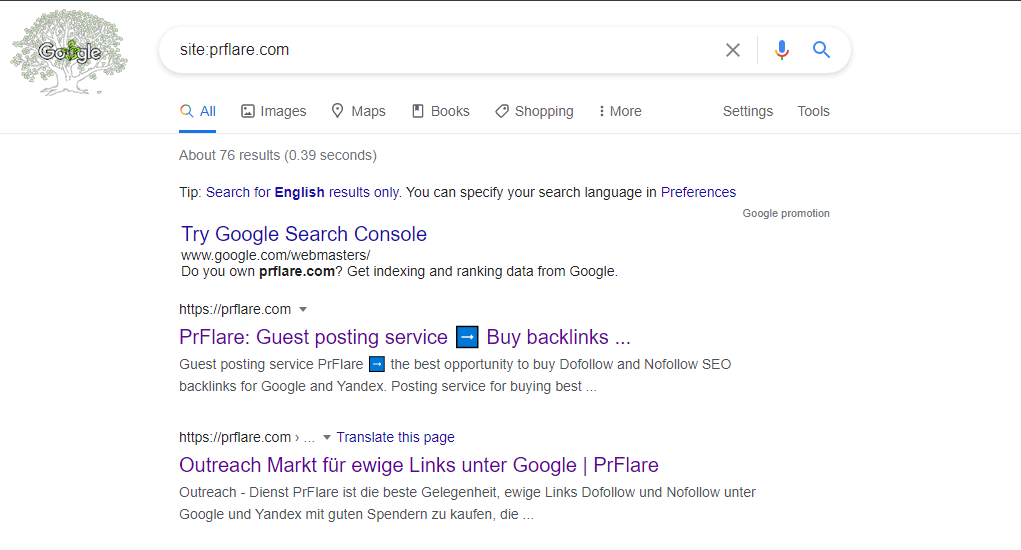Click the www.google.com/webmasters/ URL text

(x=275, y=255)
